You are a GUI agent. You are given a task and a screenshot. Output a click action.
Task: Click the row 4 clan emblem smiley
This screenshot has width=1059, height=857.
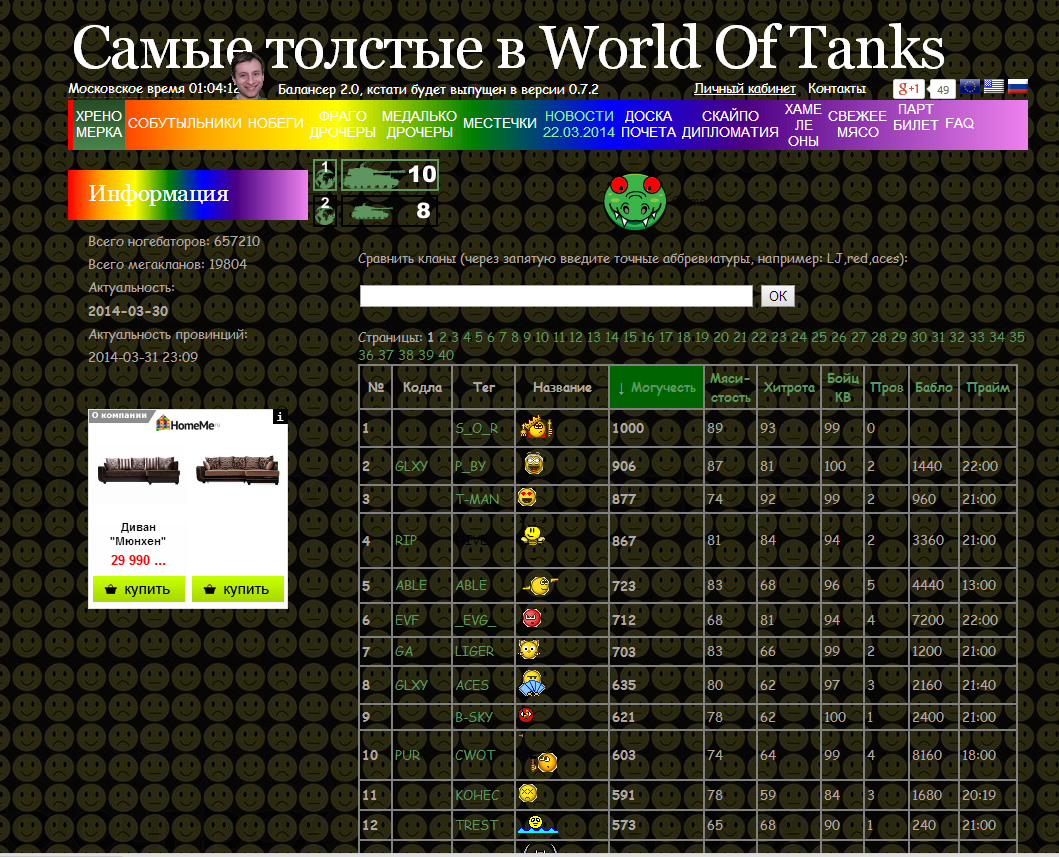[532, 537]
